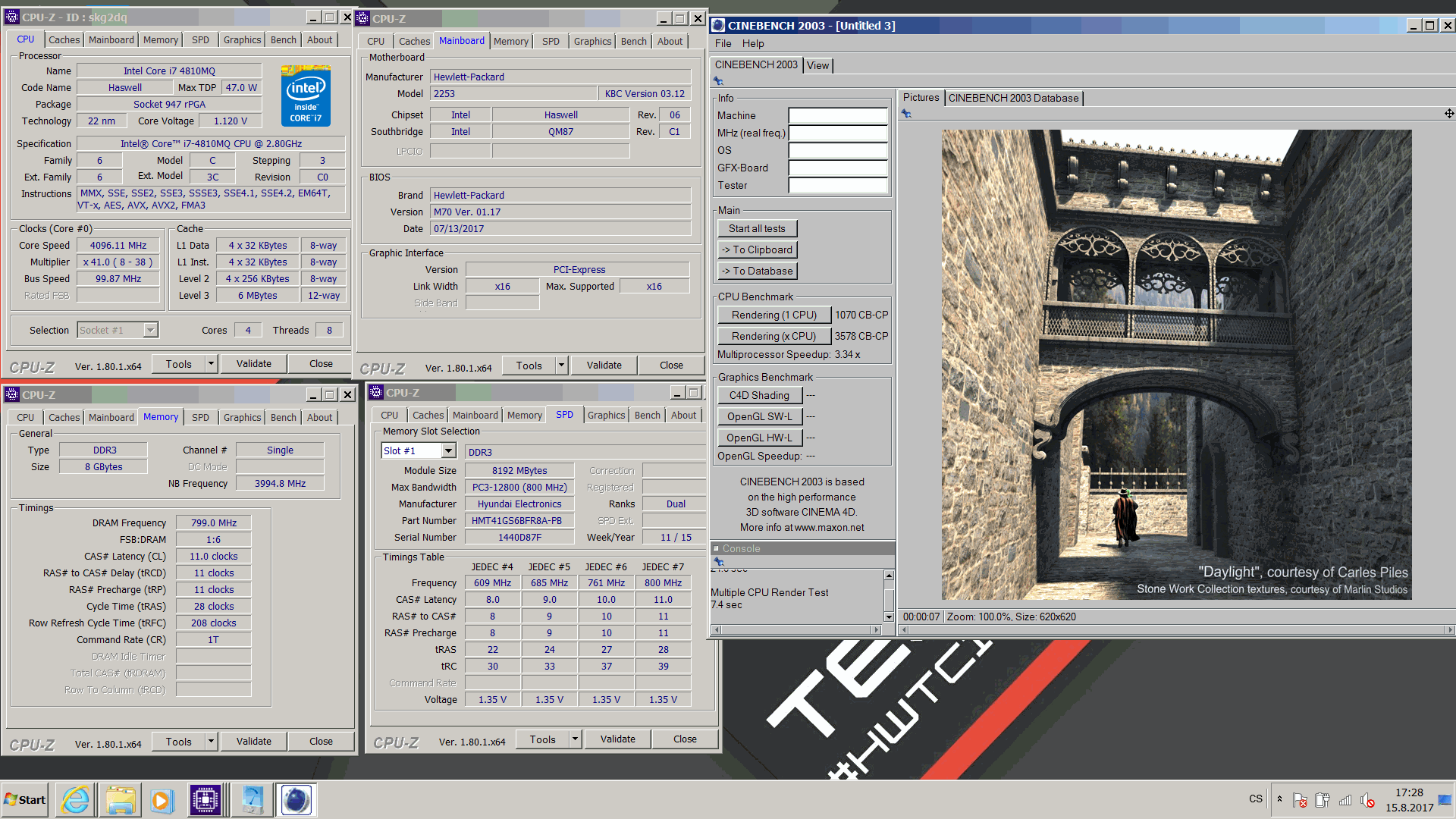Click the GFX-Board input field
1456x819 pixels.
pyautogui.click(x=838, y=168)
